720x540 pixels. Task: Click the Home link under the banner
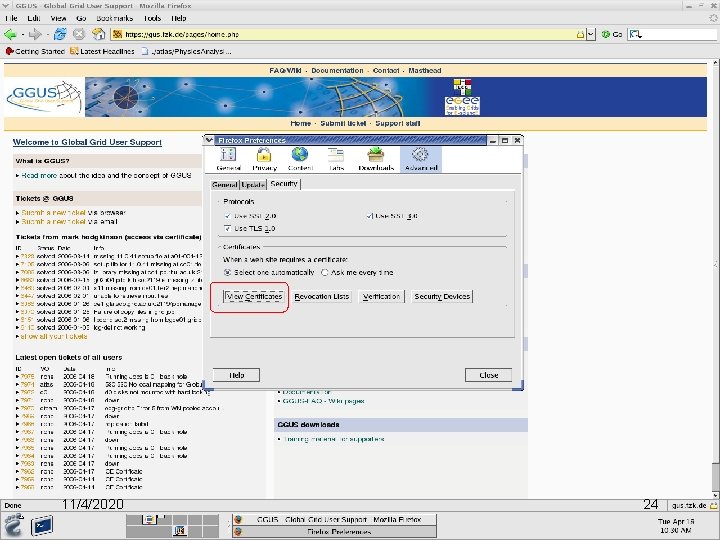pos(300,124)
